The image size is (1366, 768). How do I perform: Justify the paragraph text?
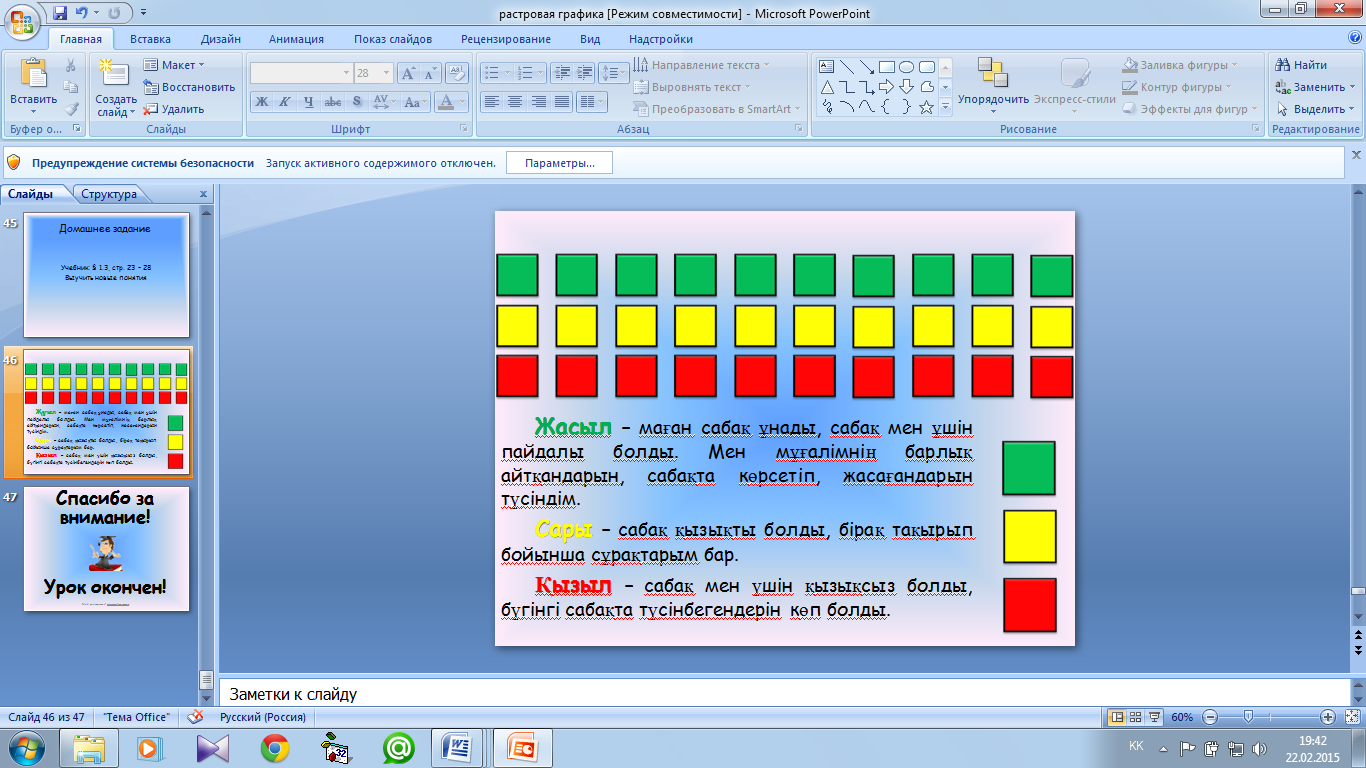562,101
